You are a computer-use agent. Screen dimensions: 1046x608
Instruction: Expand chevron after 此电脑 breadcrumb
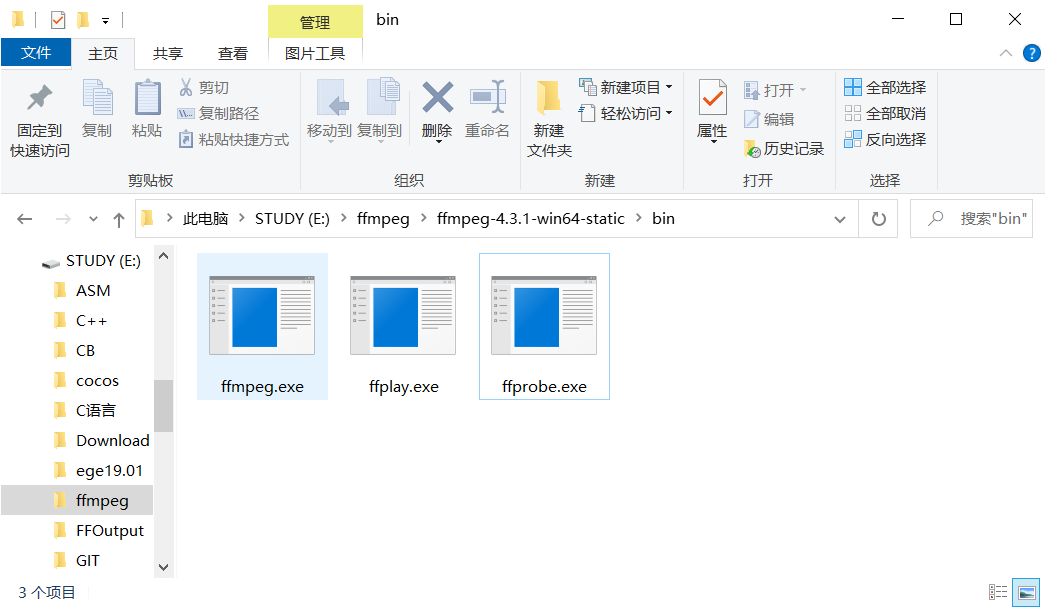(241, 219)
